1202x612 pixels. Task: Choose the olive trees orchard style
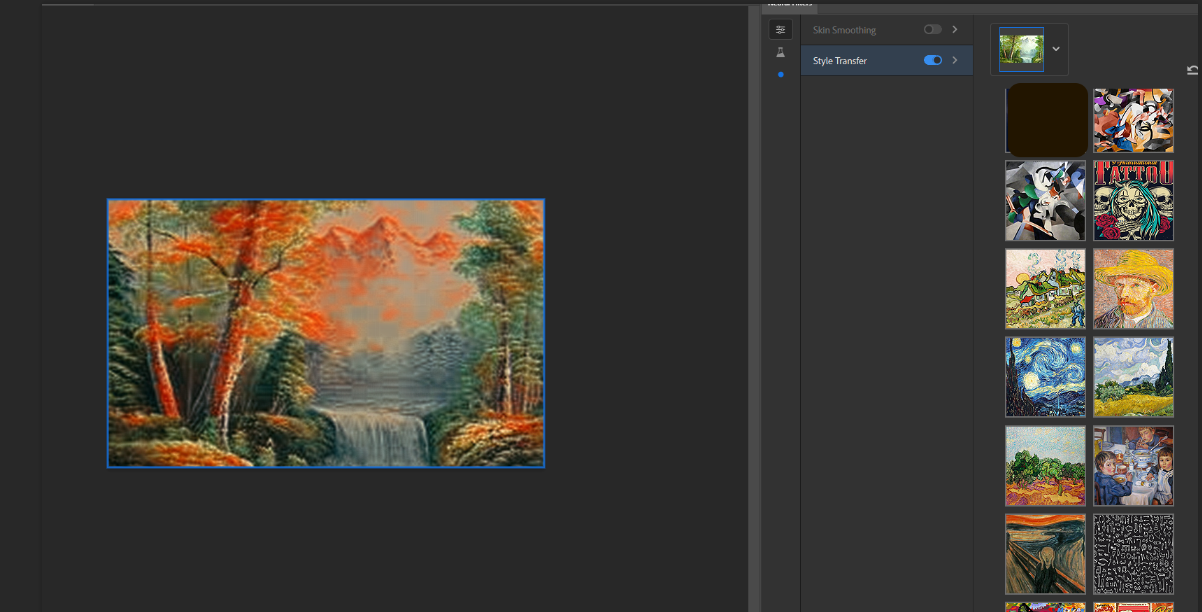(1045, 465)
